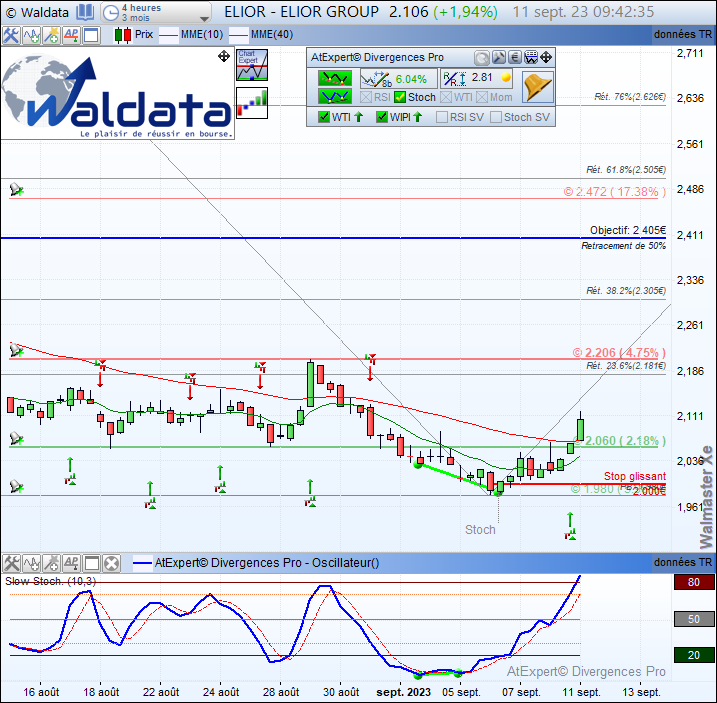Open the 4 heures / 3 mois timeframe dropdown
717x703 pixels.
click(156, 13)
